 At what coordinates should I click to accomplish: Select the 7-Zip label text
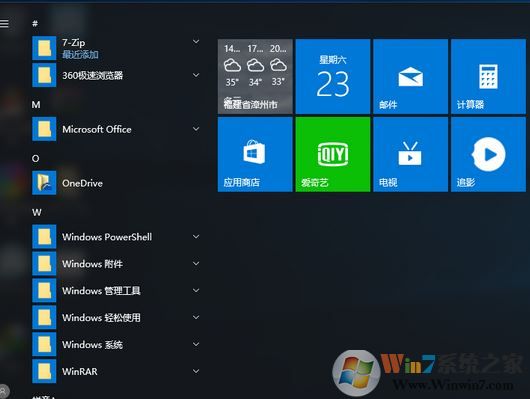point(73,43)
